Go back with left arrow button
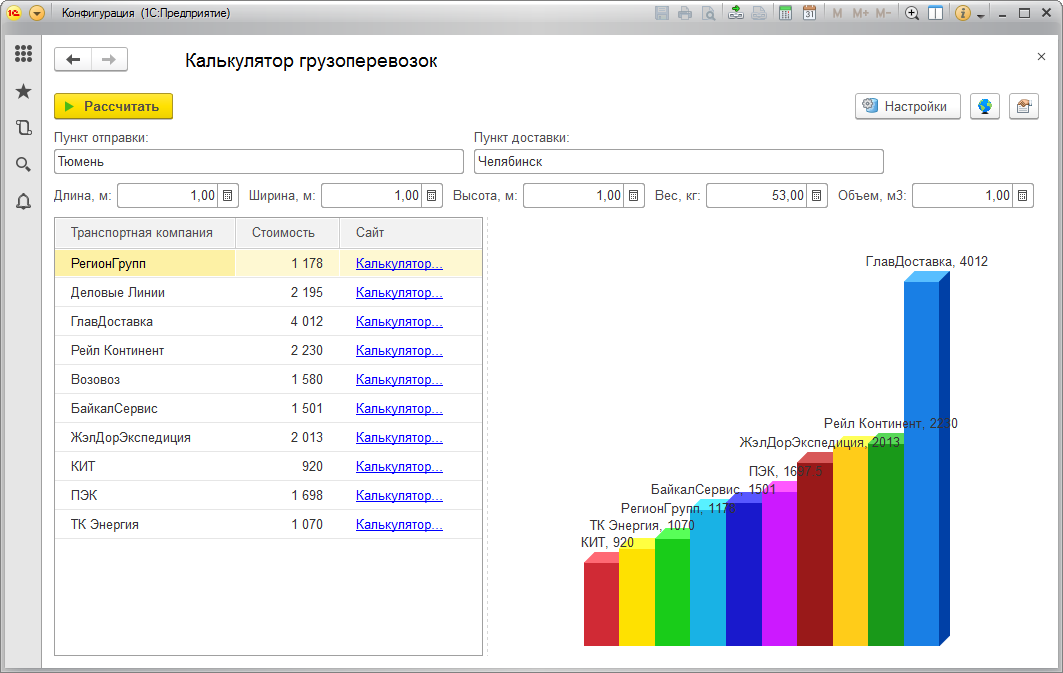 tap(73, 60)
